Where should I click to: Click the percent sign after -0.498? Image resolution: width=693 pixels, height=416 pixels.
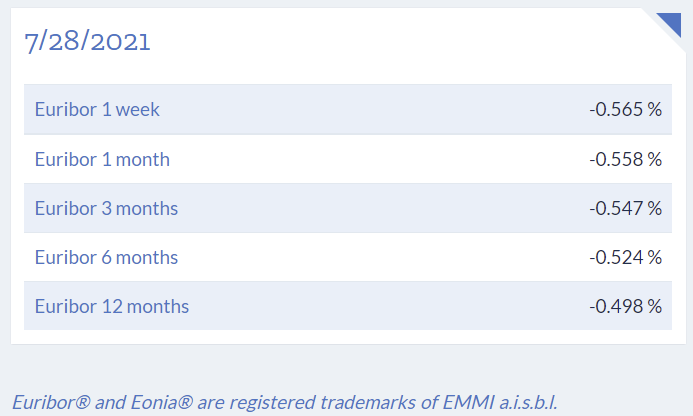click(x=655, y=306)
